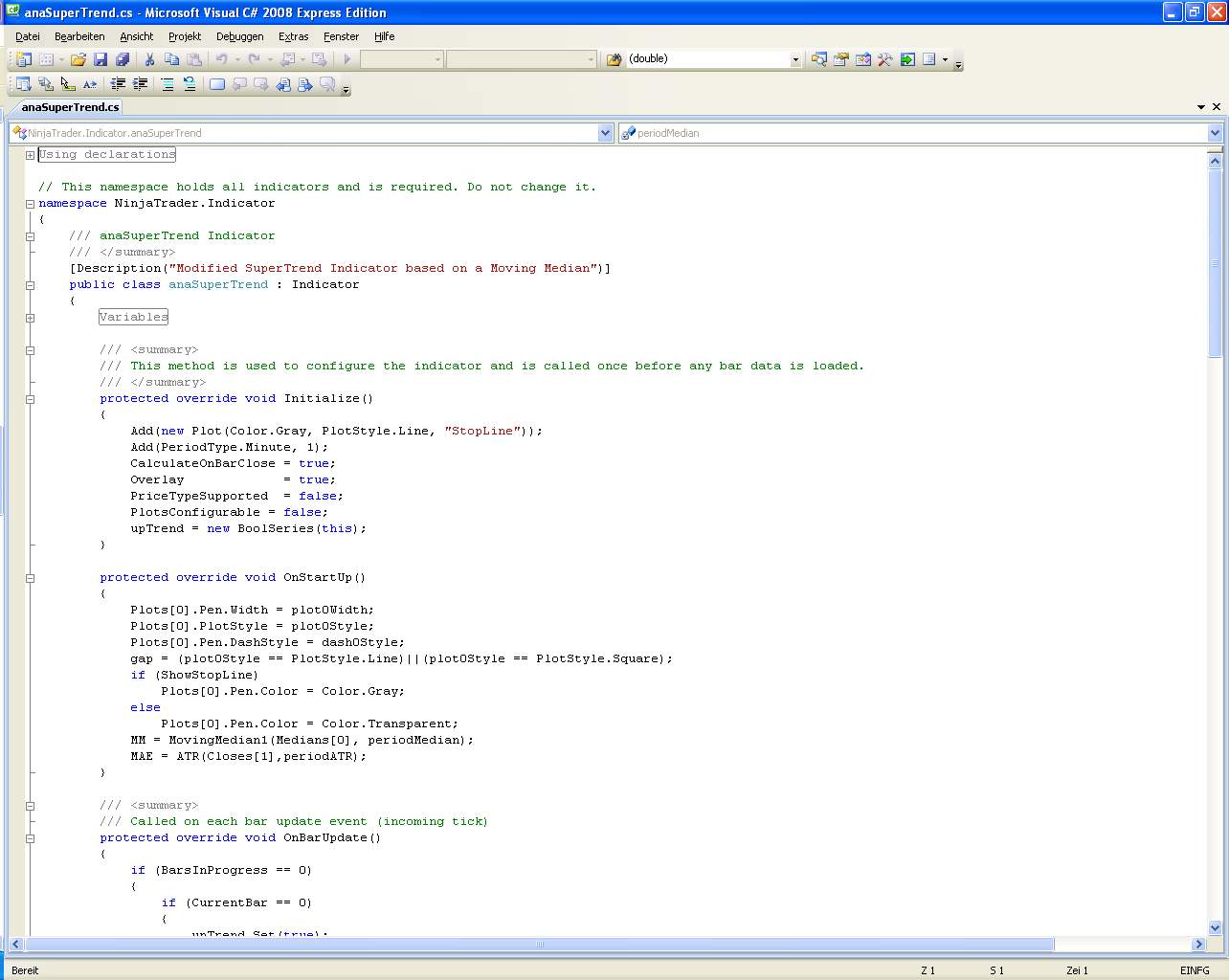Comment out the selected lines icon
The image size is (1229, 980).
(168, 84)
